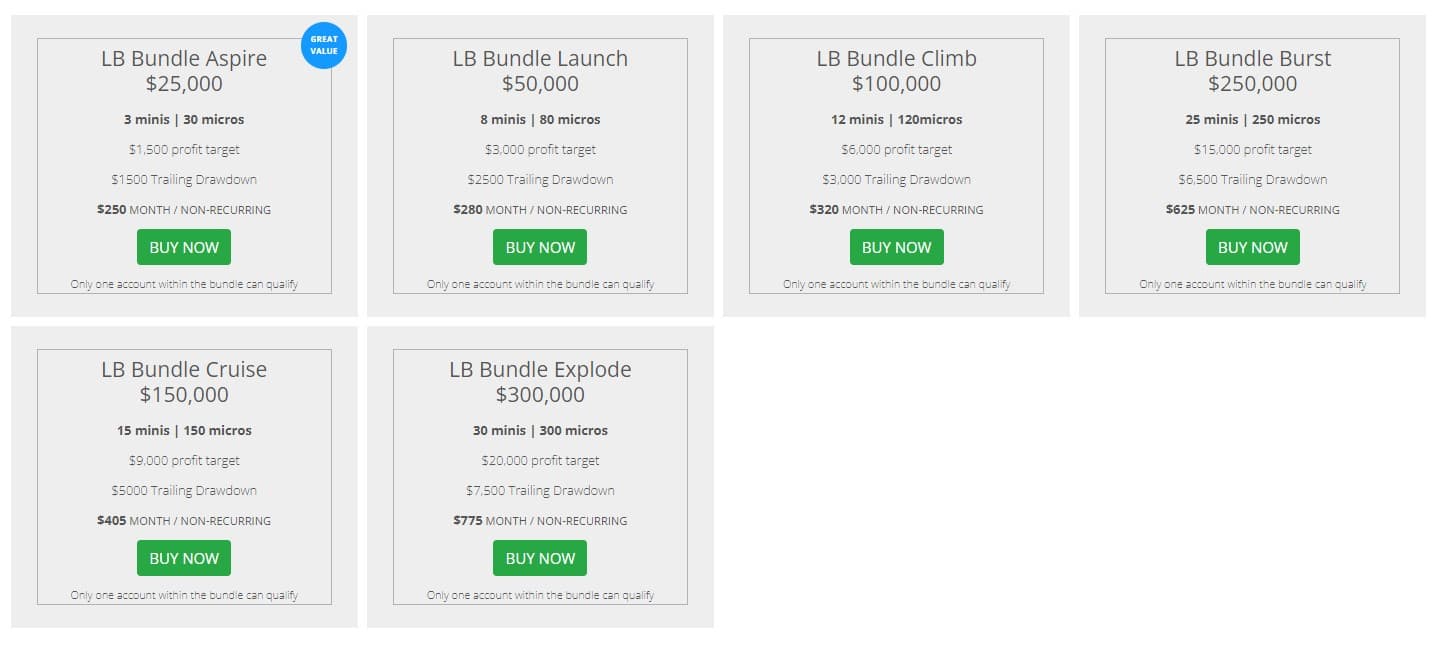Click the $6,000 profit target line
1445x651 pixels.
coord(896,149)
